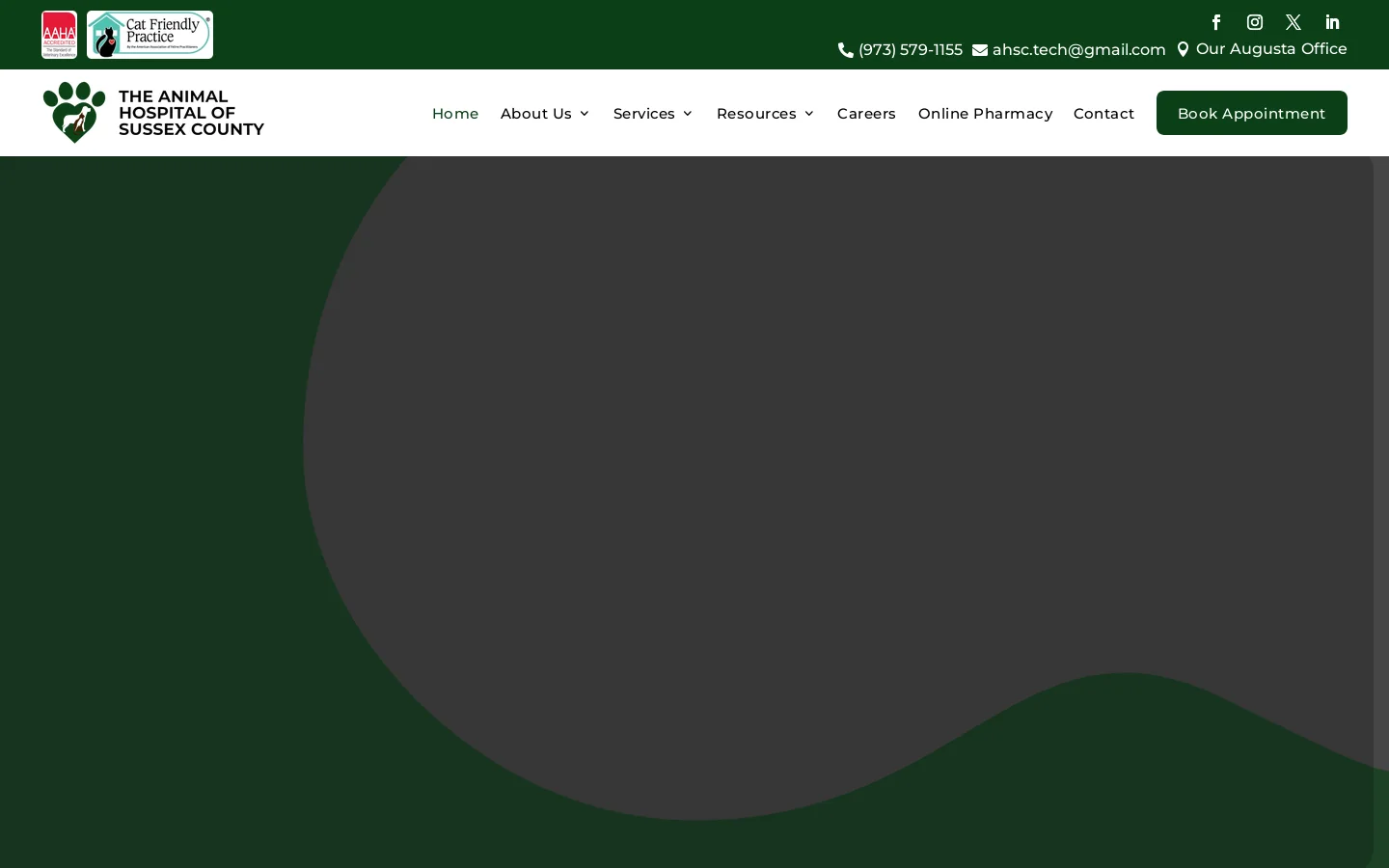Expand the About Us dropdown chevron

[x=584, y=114]
